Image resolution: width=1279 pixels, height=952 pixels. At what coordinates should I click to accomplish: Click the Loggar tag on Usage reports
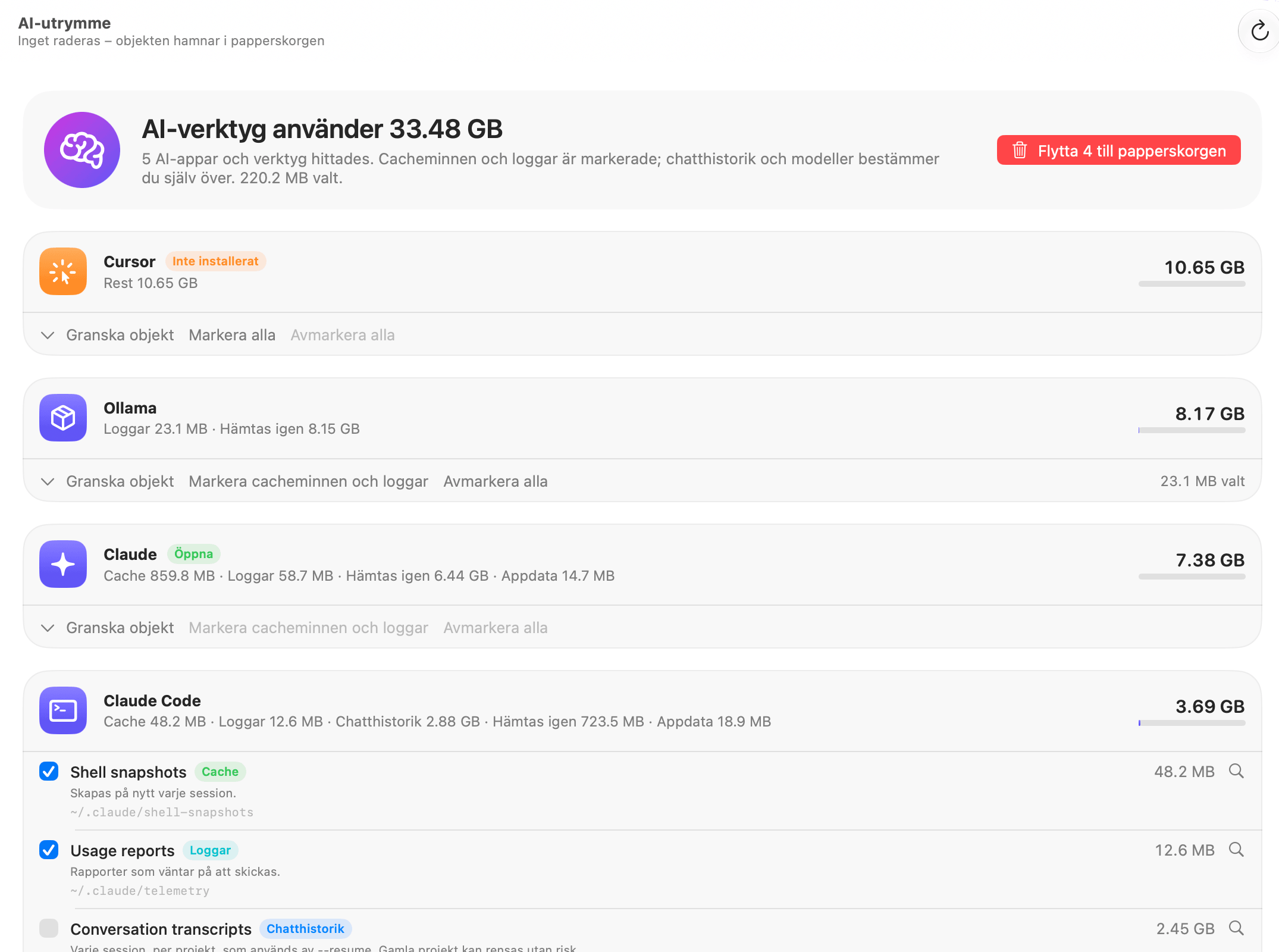210,850
